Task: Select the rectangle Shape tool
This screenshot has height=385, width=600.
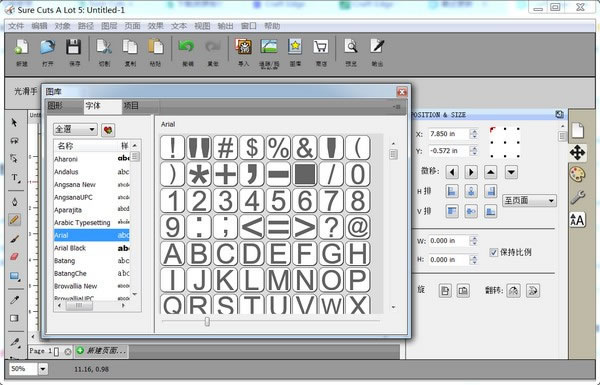Action: coord(14,276)
